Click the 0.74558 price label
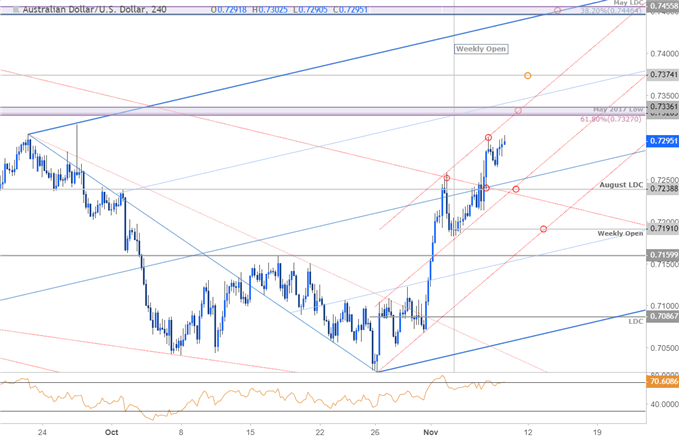Viewport: 679px width, 436px height. point(663,6)
